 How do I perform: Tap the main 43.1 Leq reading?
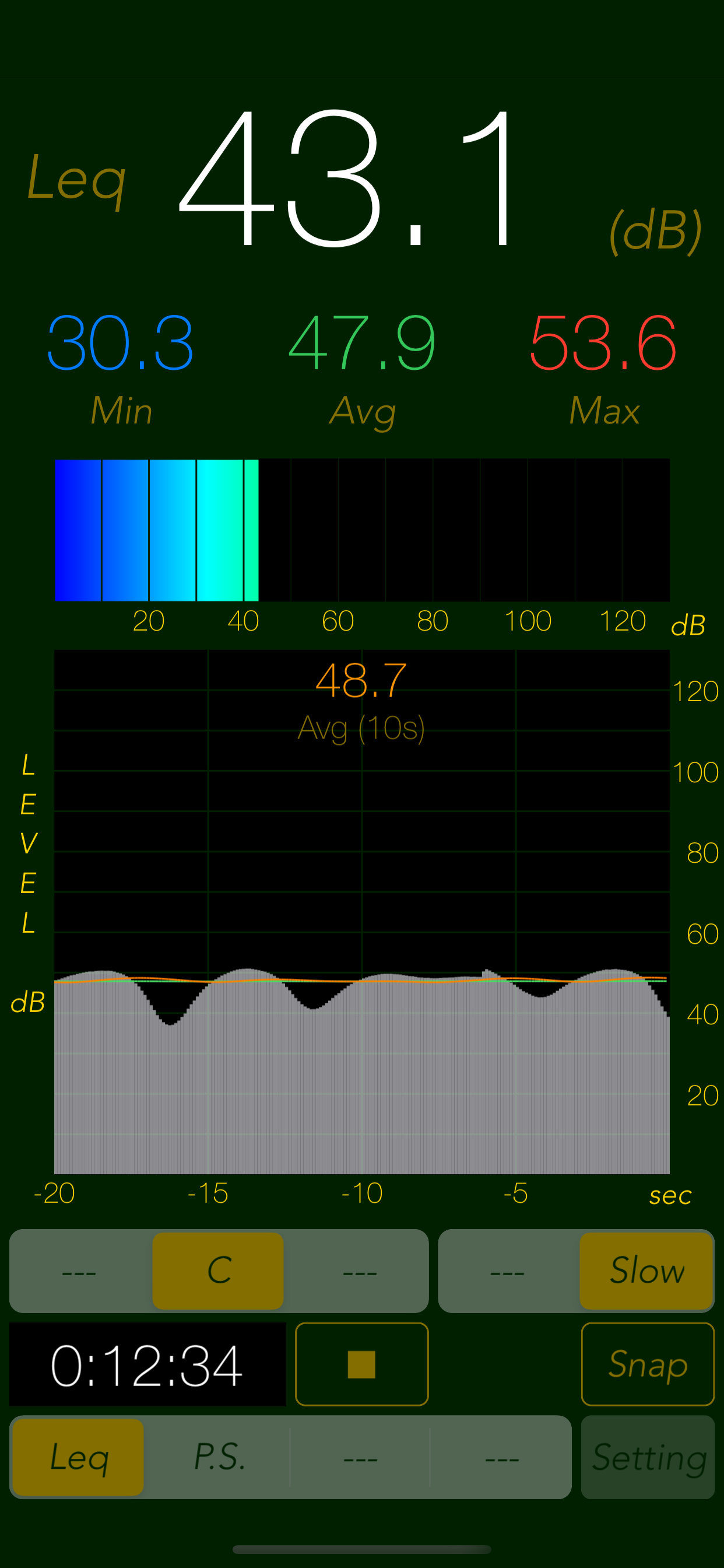(346, 178)
